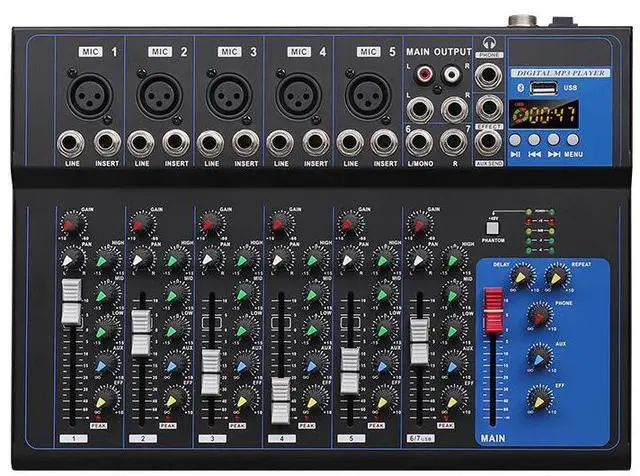Click the AUX SEND output jack
Image resolution: width=640 pixels, height=476 pixels.
489,142
